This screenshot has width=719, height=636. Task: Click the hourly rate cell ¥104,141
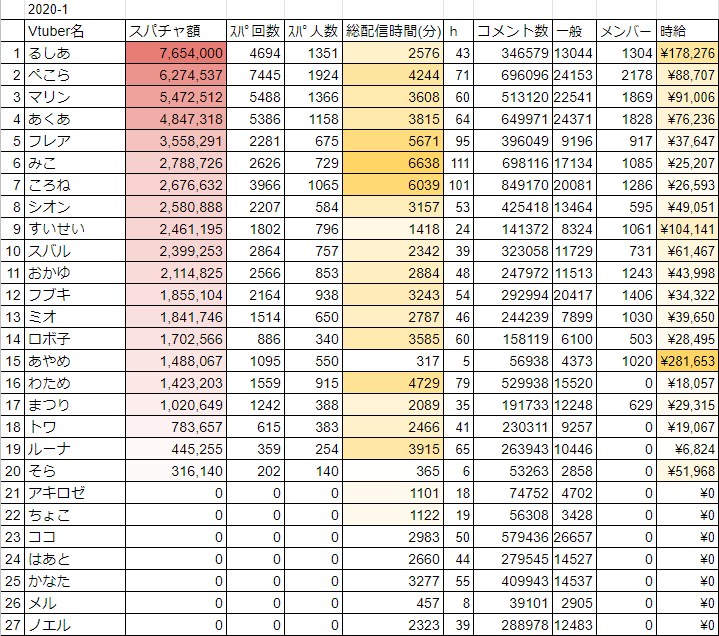687,228
